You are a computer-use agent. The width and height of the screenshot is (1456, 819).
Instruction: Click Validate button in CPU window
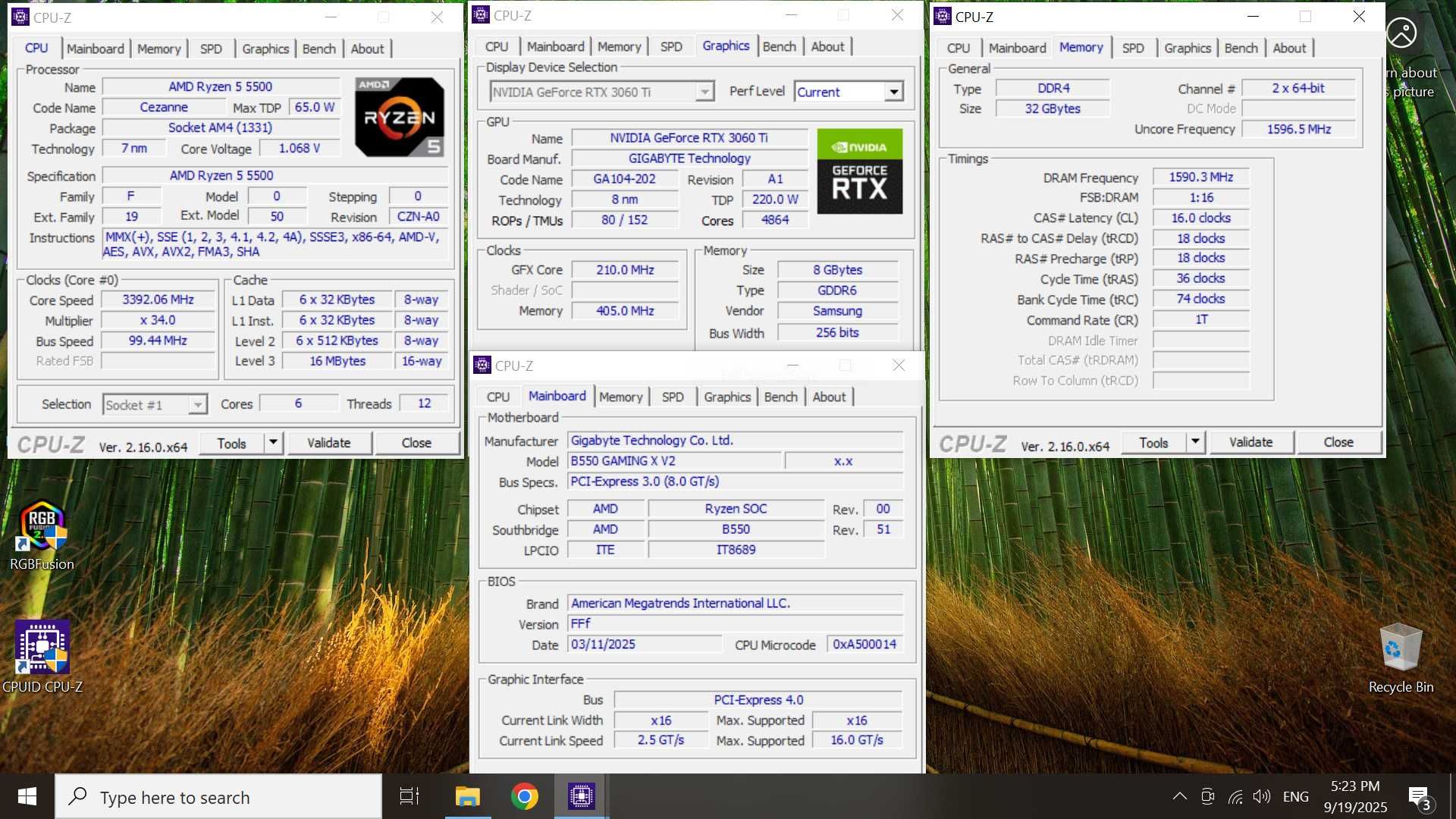pos(328,442)
